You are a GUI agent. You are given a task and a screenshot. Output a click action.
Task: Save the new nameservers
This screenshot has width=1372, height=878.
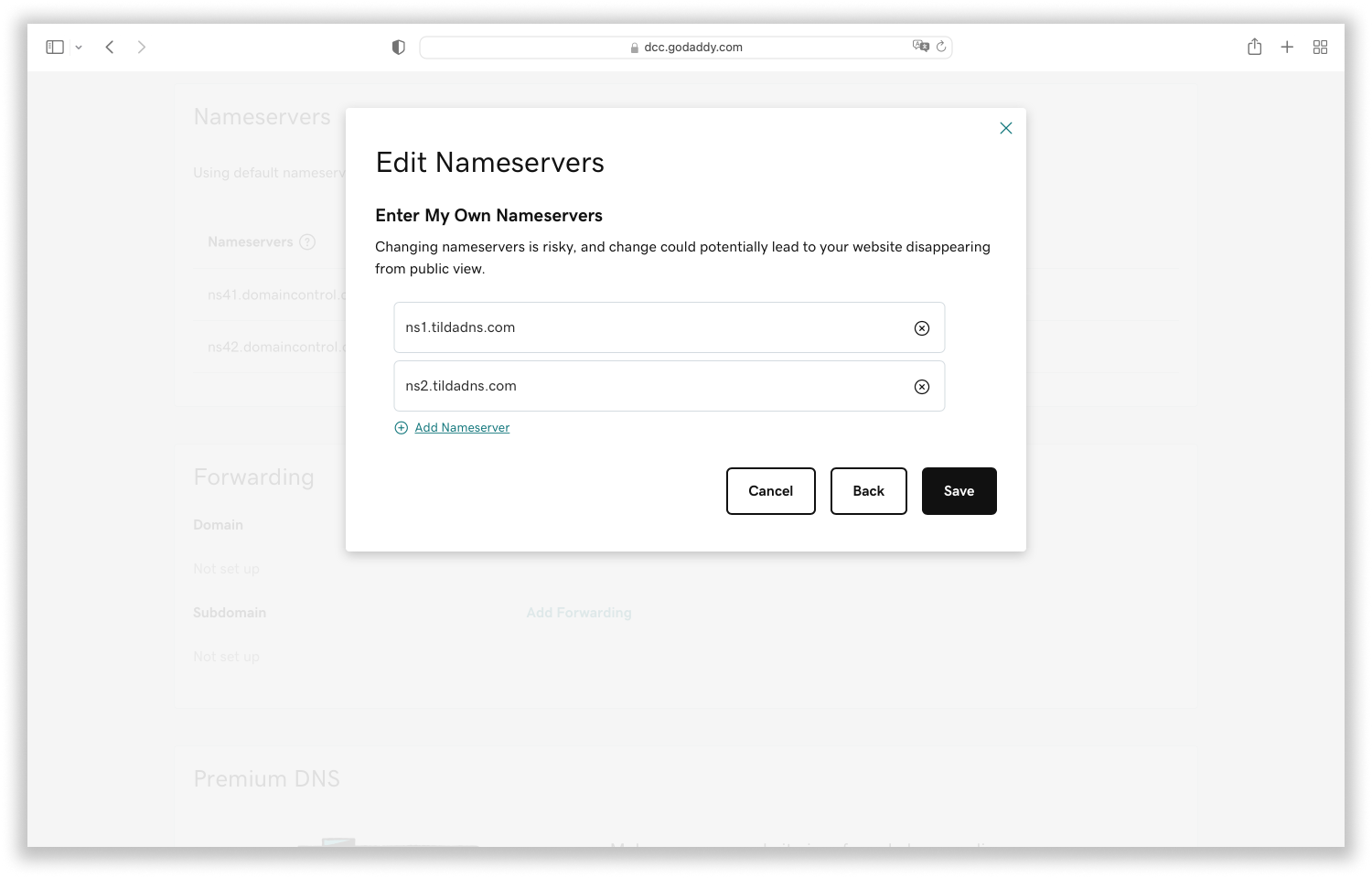tap(959, 491)
